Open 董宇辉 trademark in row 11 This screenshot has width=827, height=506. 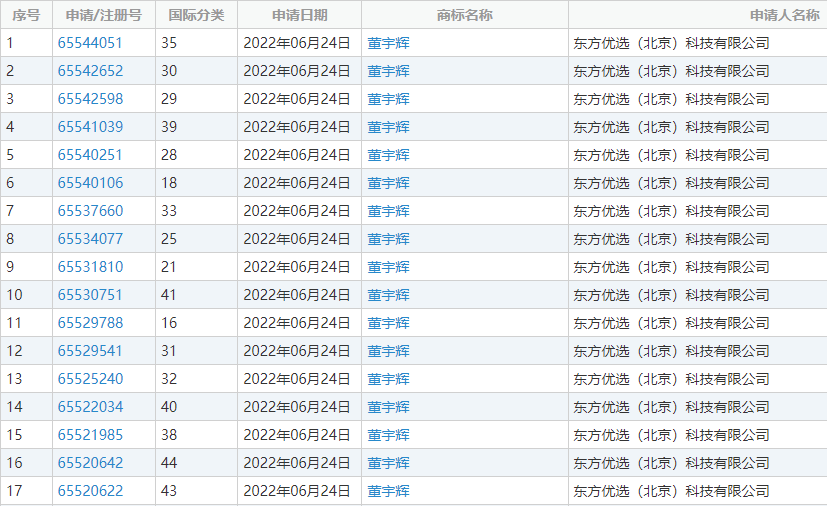tap(389, 322)
